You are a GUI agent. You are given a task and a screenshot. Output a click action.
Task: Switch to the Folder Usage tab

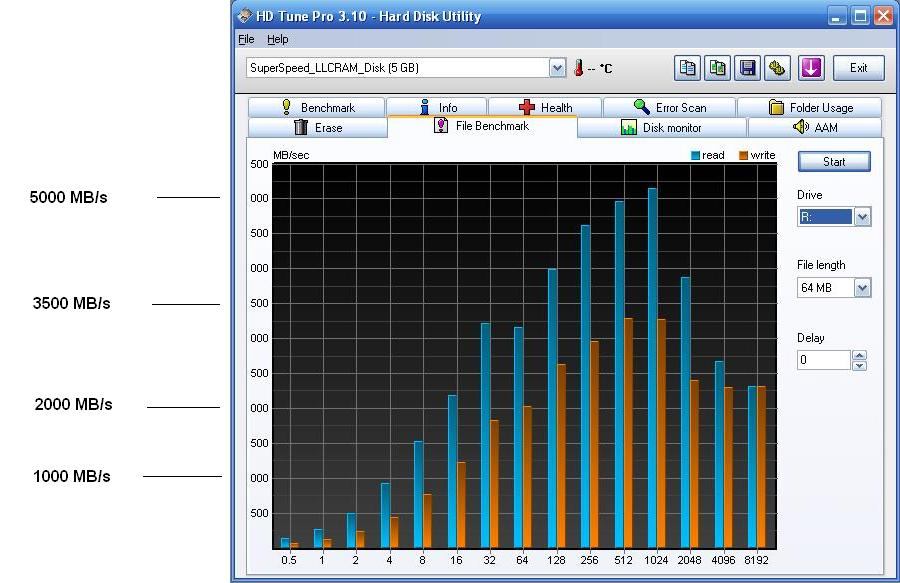point(810,108)
